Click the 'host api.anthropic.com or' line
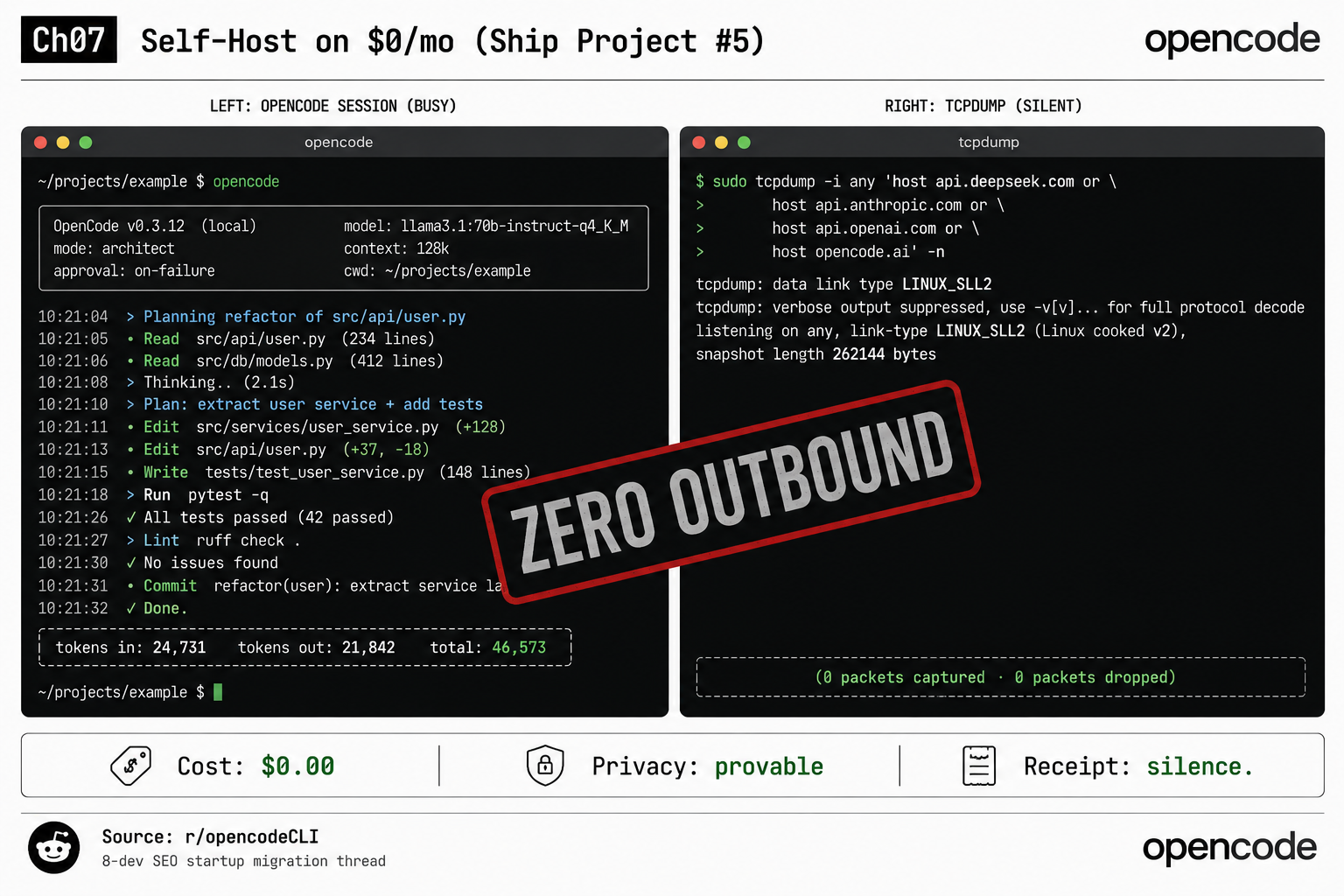Image resolution: width=1344 pixels, height=896 pixels. point(888,205)
